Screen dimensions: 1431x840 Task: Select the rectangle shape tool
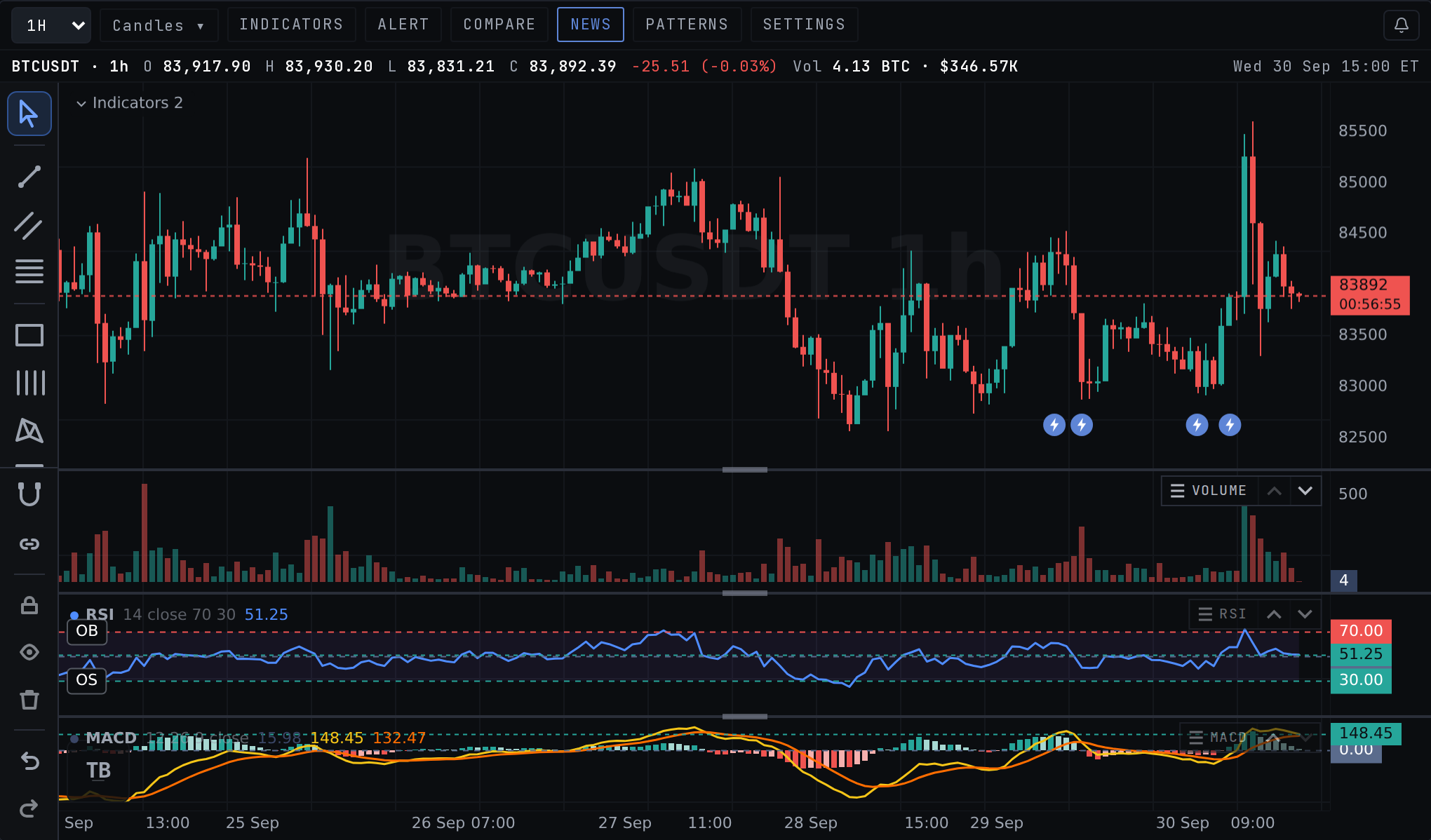tap(29, 335)
